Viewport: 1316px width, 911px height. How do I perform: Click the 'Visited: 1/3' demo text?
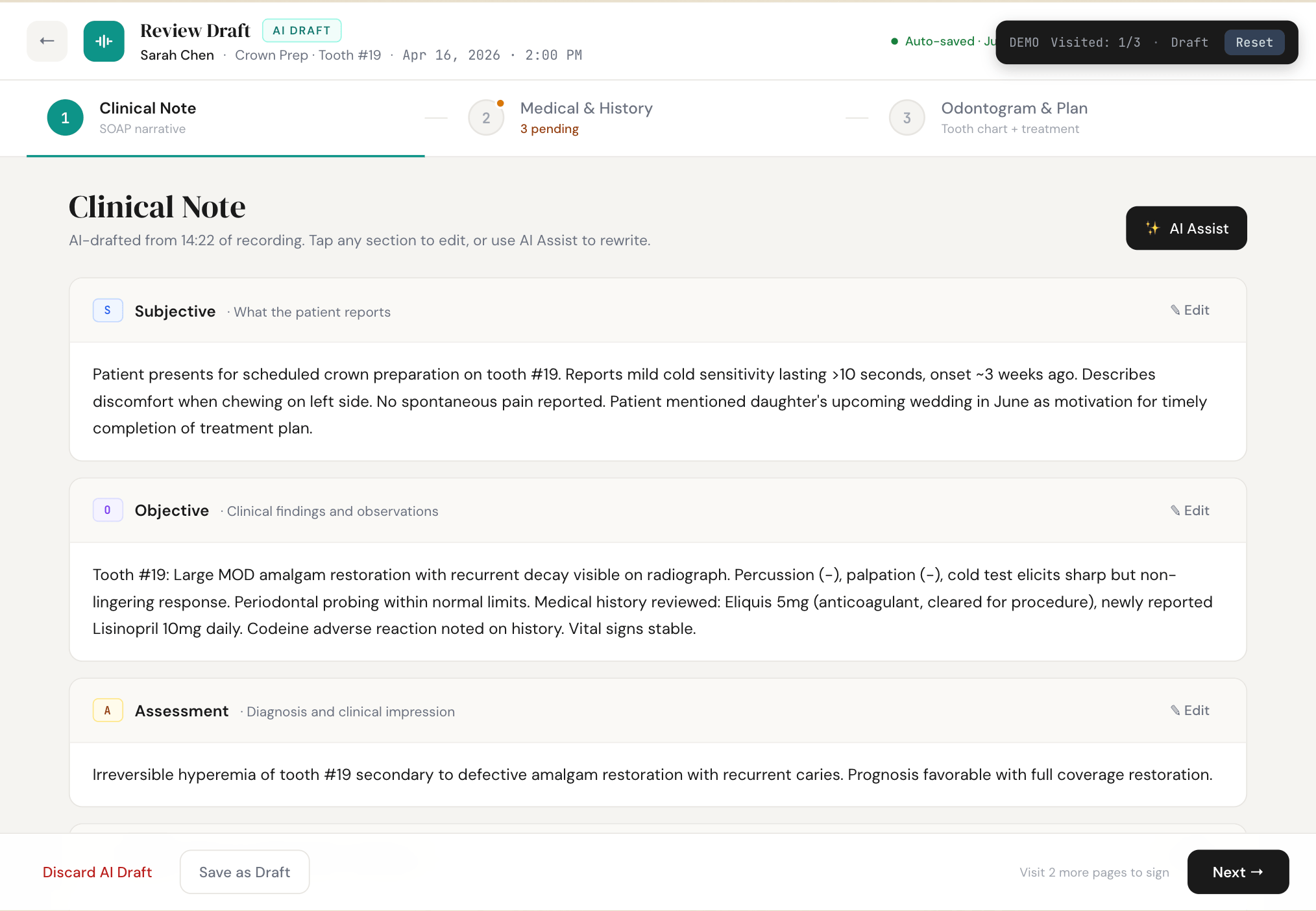1095,42
